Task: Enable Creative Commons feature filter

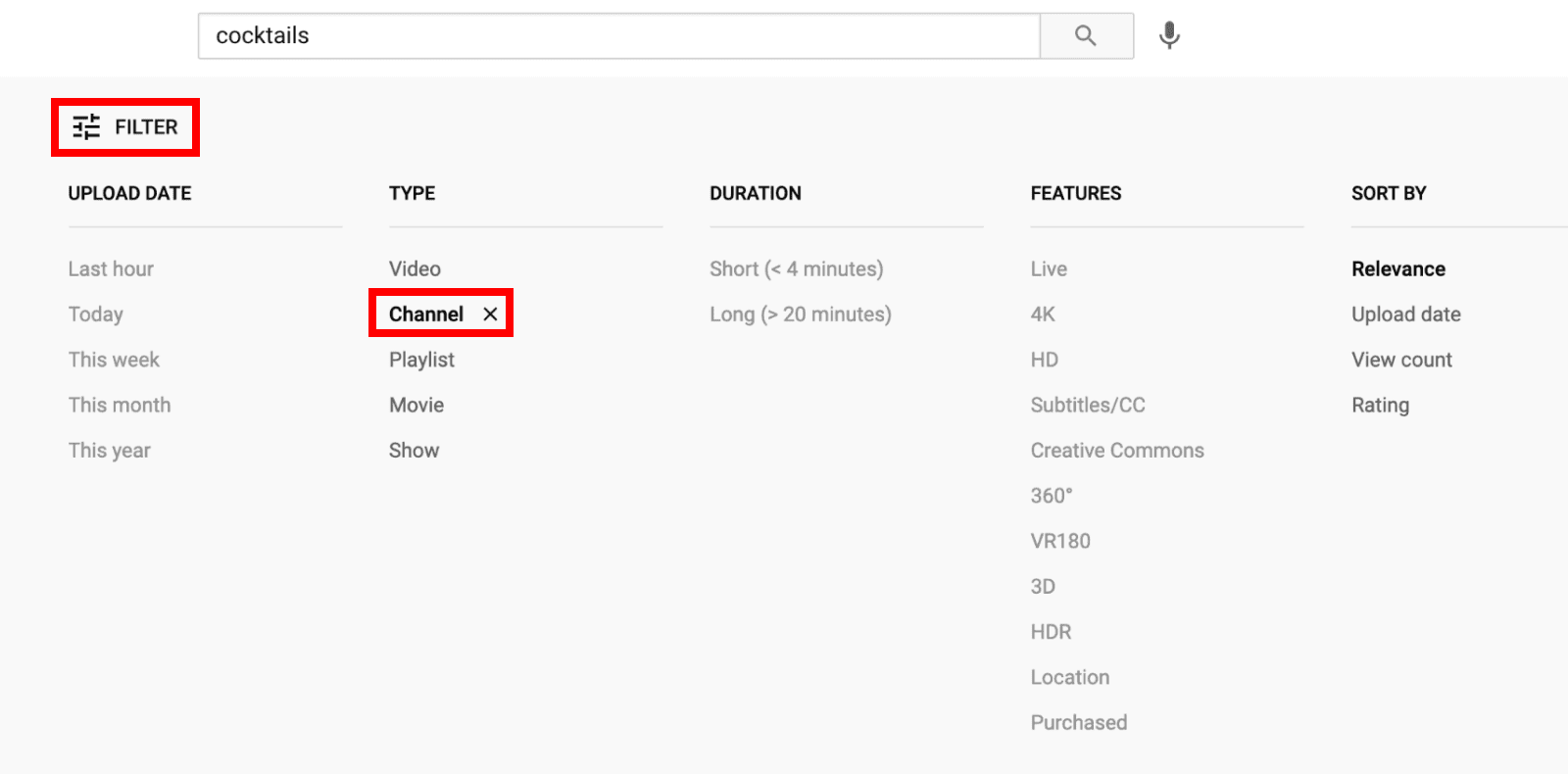Action: pyautogui.click(x=1117, y=451)
